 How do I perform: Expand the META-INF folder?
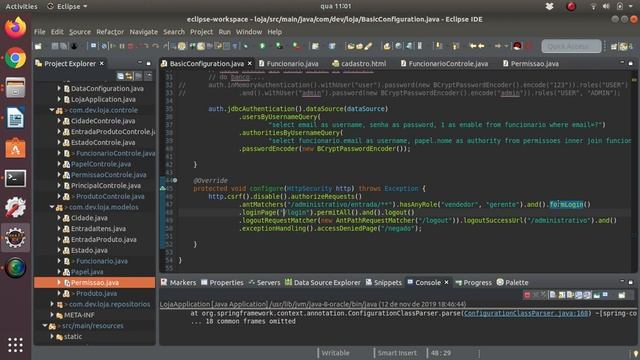tap(52, 315)
